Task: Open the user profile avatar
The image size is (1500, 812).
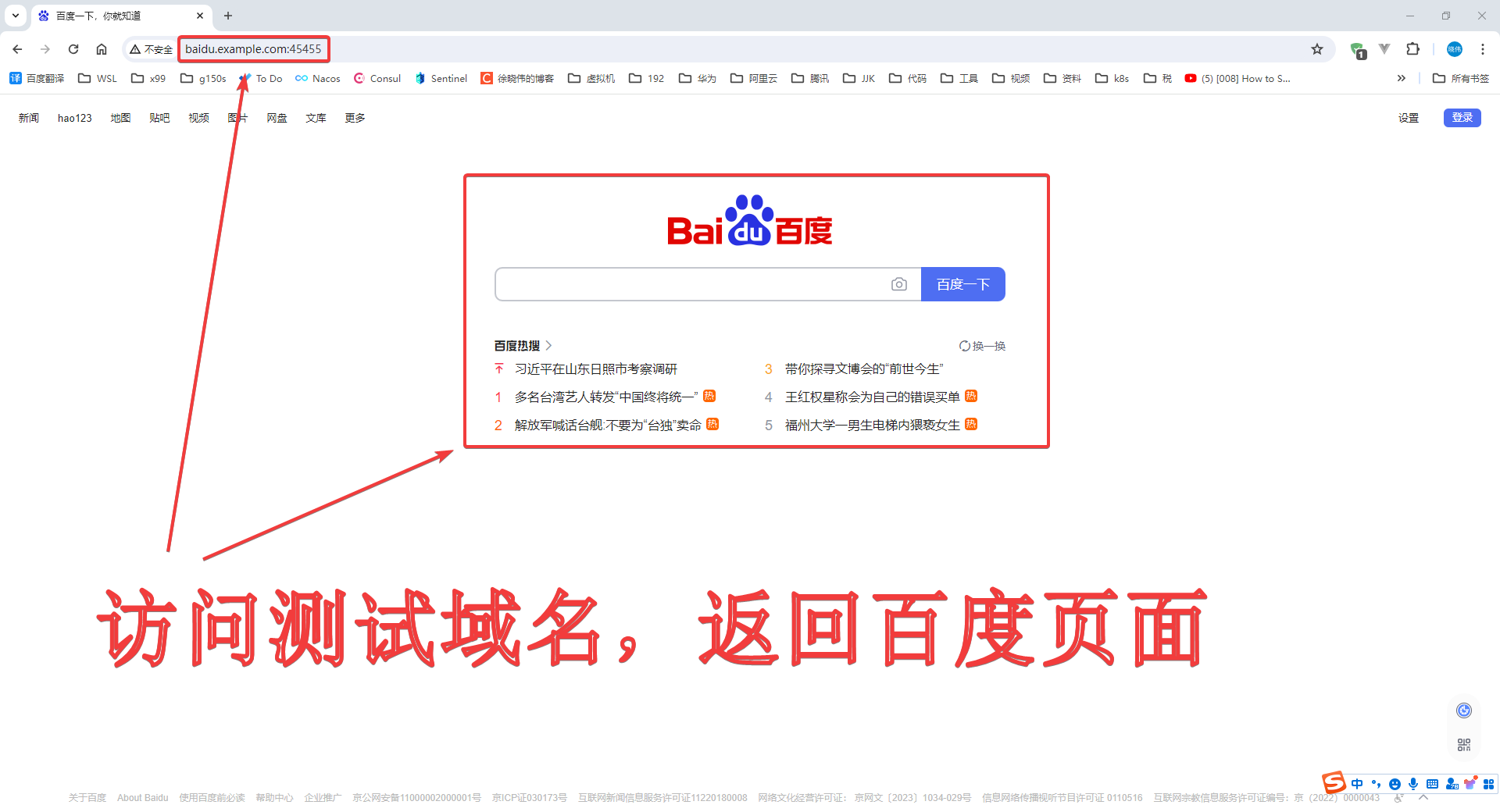Action: click(1454, 49)
